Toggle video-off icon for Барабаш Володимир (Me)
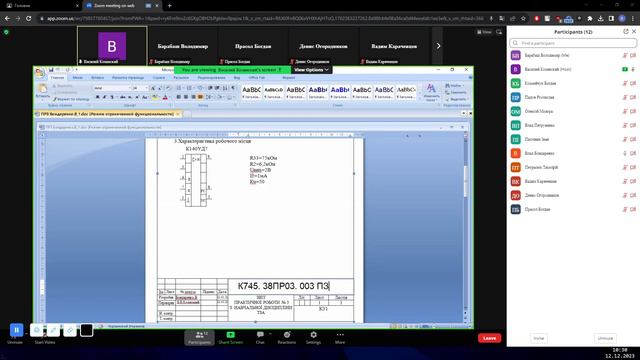The height and width of the screenshot is (360, 640). (x=633, y=55)
